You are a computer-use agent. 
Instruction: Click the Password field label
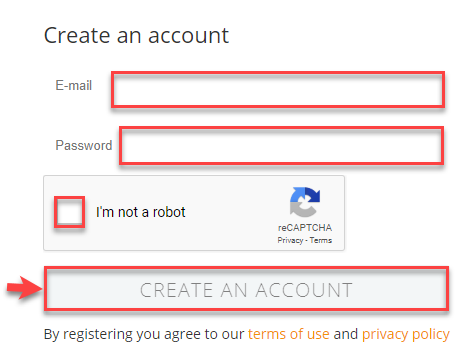[84, 145]
